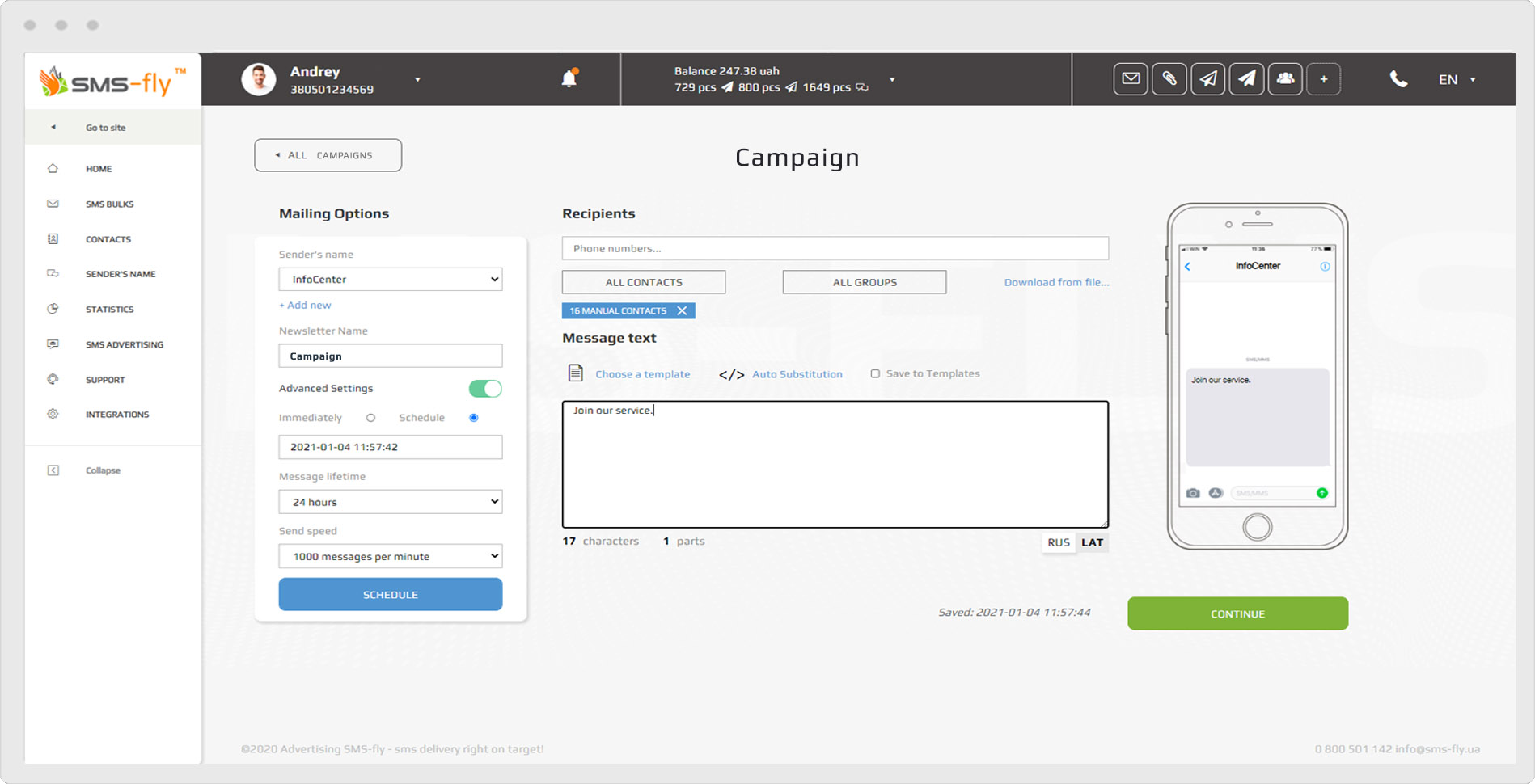The width and height of the screenshot is (1535, 784).
Task: Switch message encoding to RUS
Action: [1058, 542]
